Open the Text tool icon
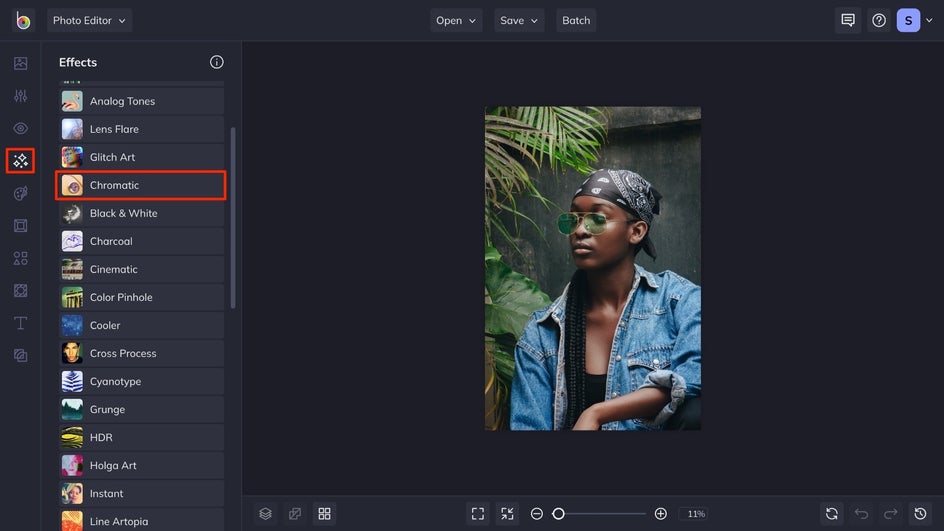This screenshot has height=531, width=944. [20, 323]
